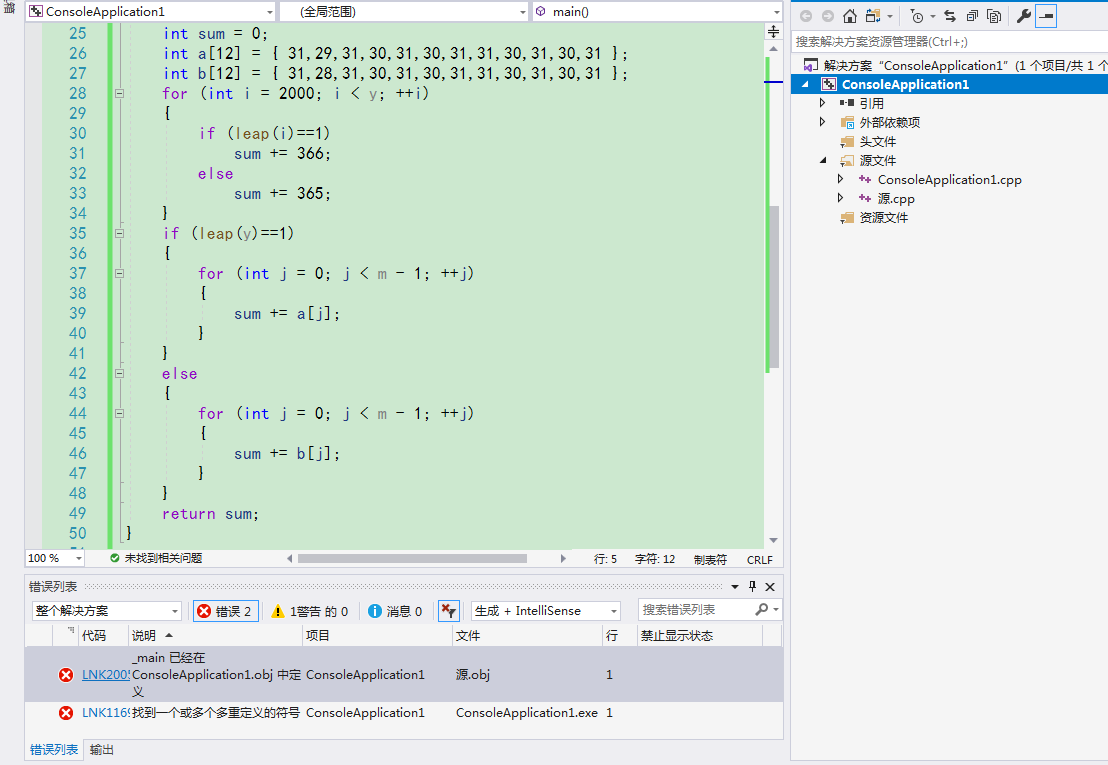Toggle the 消息 0 messages filter
Image resolution: width=1108 pixels, height=765 pixels.
pyautogui.click(x=395, y=611)
